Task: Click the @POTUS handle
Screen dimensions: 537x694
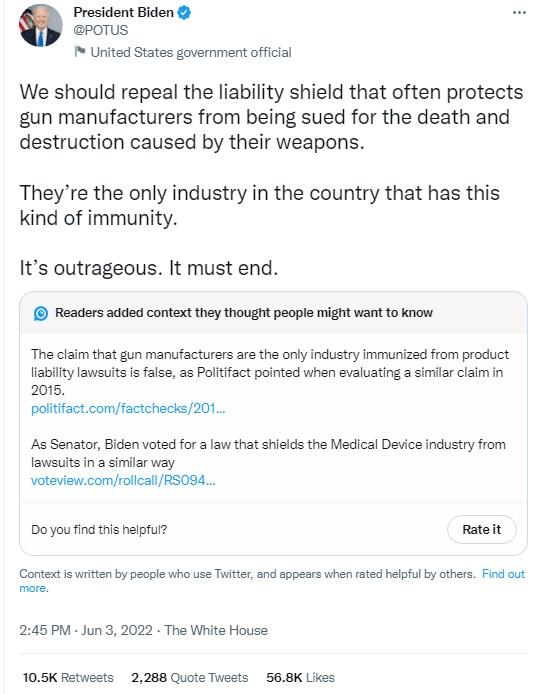Action: [x=100, y=30]
